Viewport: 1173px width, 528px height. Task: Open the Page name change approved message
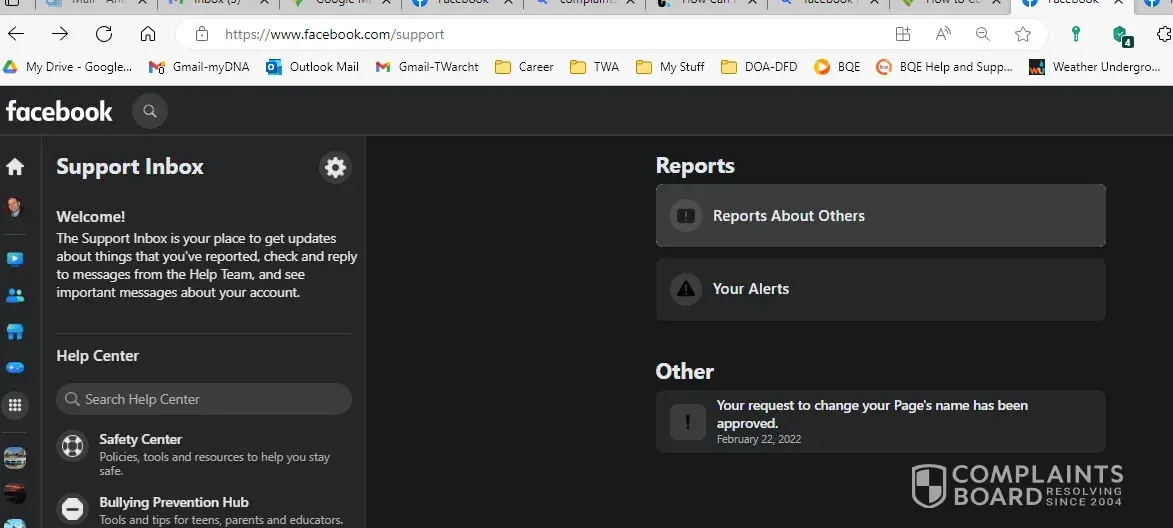click(880, 421)
